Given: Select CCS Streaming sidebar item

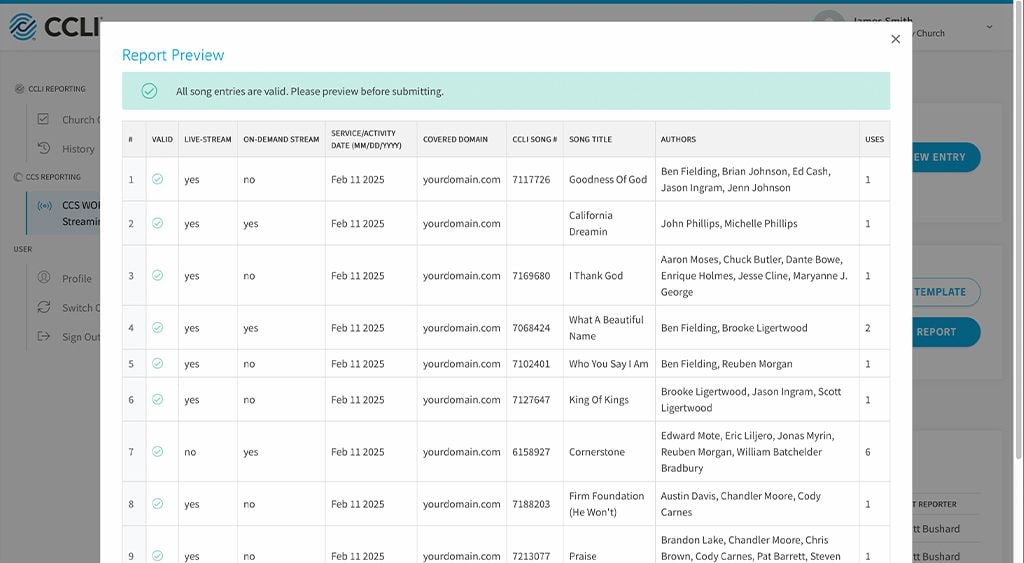Looking at the screenshot, I should pyautogui.click(x=63, y=214).
